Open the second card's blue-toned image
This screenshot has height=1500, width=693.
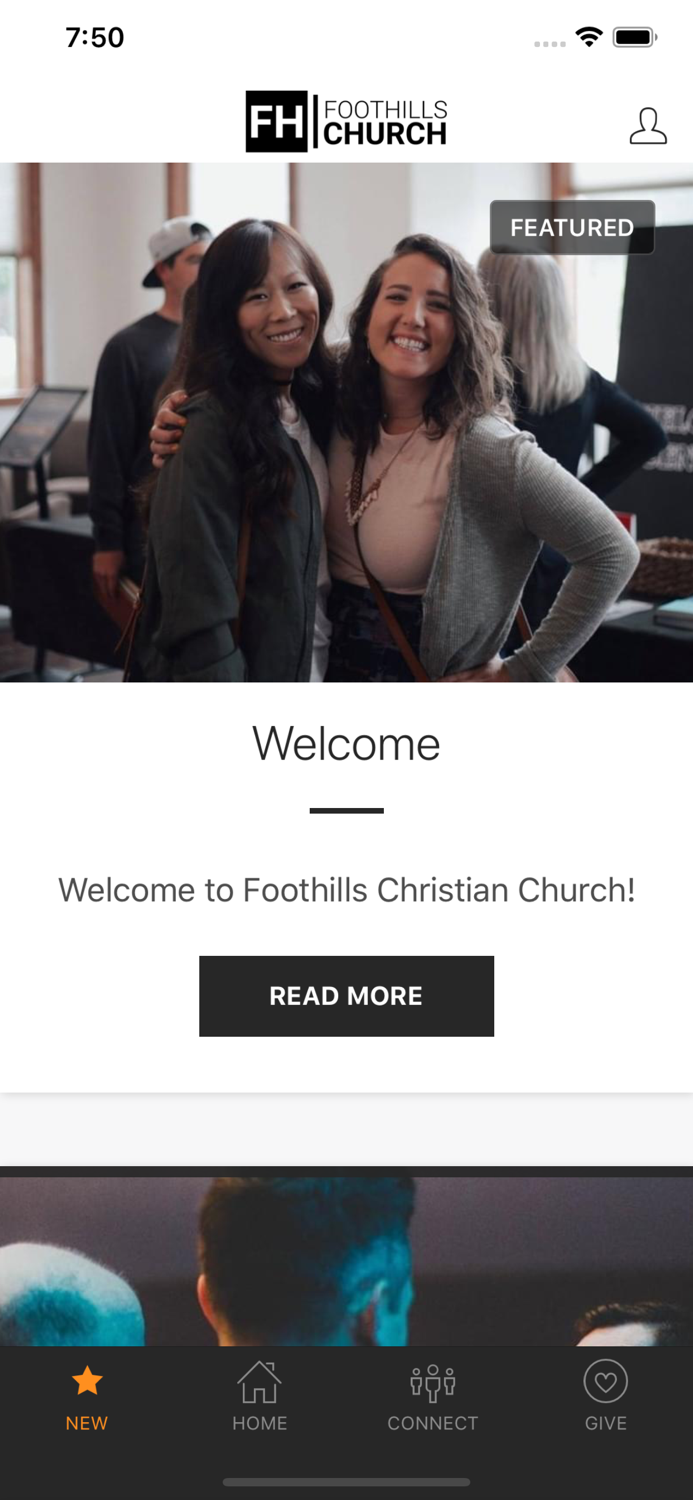346,1261
